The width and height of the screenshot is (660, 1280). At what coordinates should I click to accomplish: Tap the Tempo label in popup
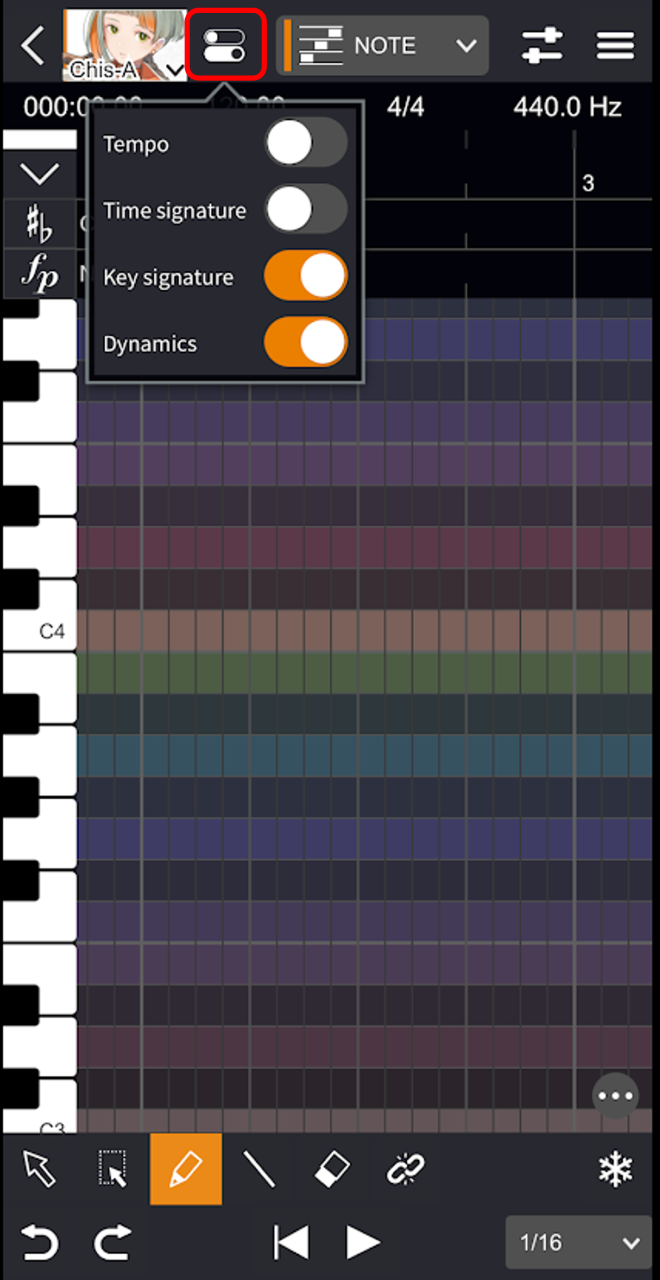136,145
